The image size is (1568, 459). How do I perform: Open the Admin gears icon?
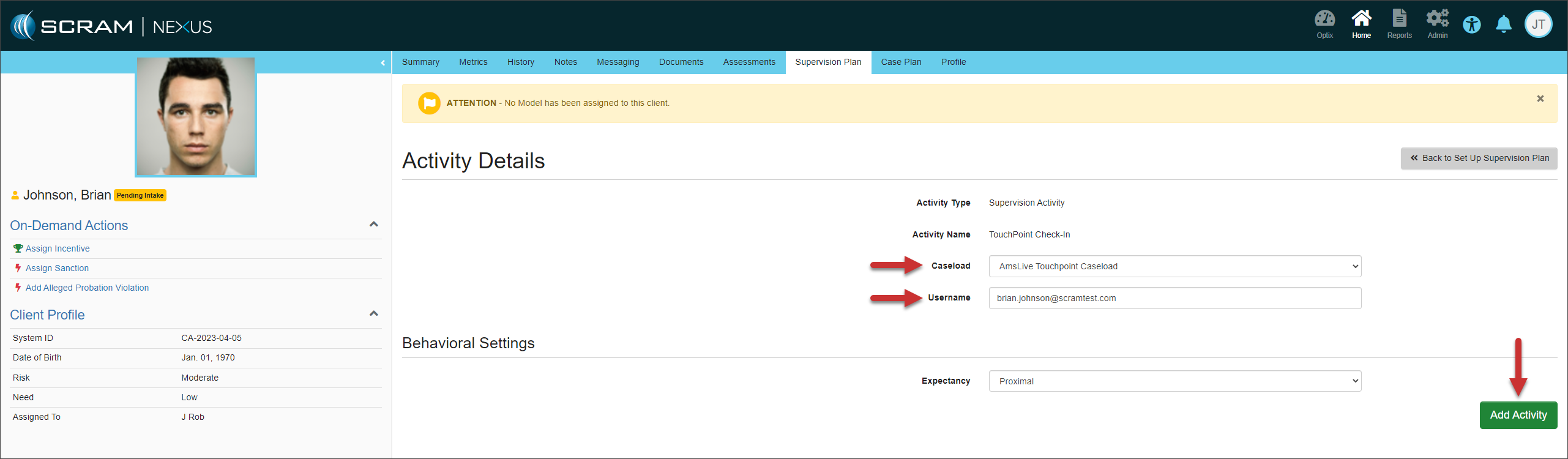[x=1437, y=24]
